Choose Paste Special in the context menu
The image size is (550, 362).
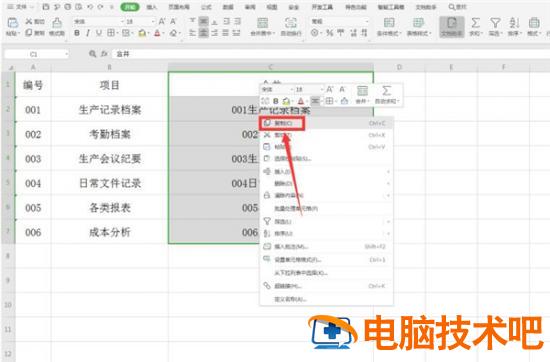(327, 159)
